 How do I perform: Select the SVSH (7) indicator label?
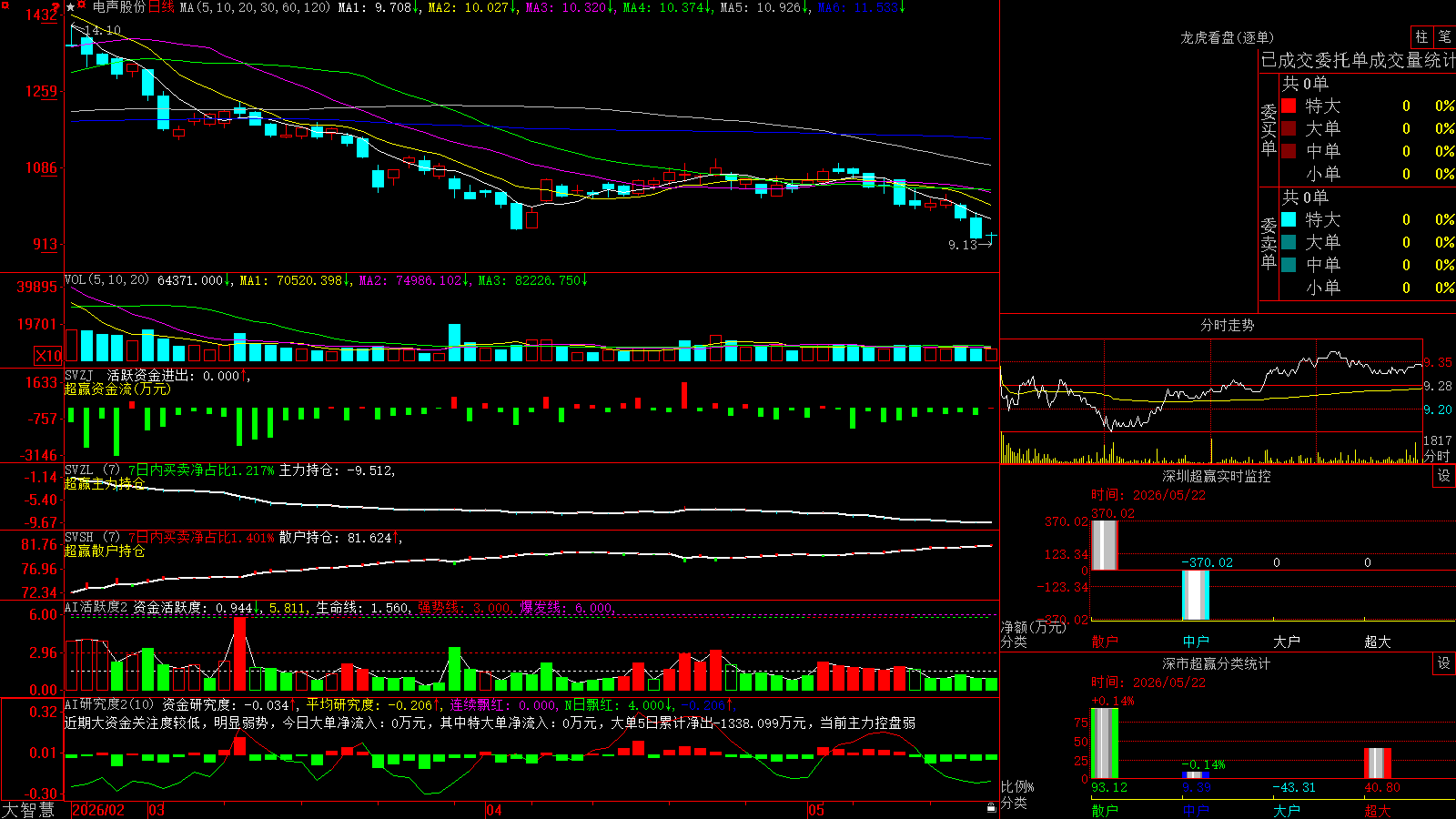pos(92,538)
